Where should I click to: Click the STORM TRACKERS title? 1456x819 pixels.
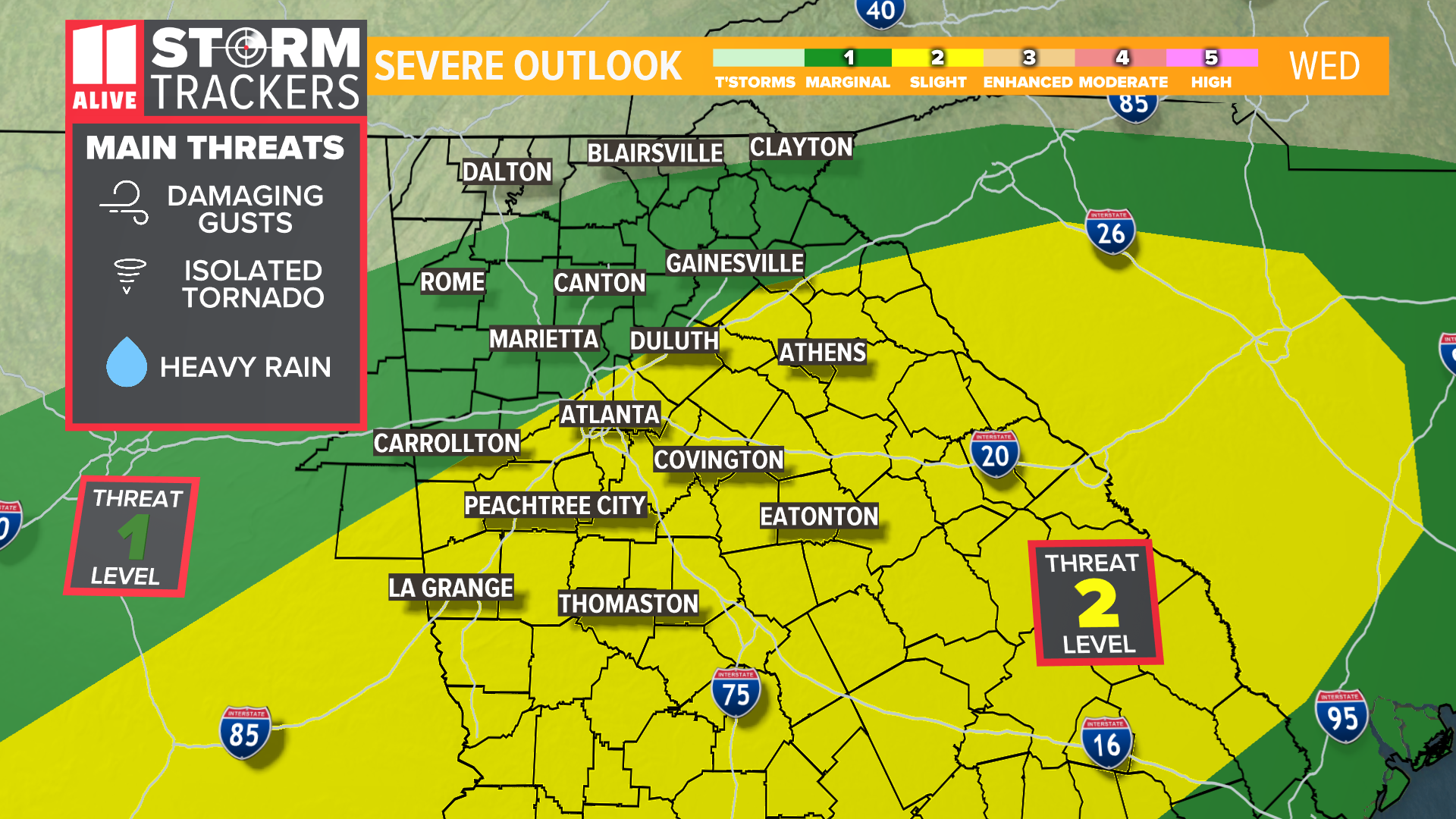coord(256,69)
